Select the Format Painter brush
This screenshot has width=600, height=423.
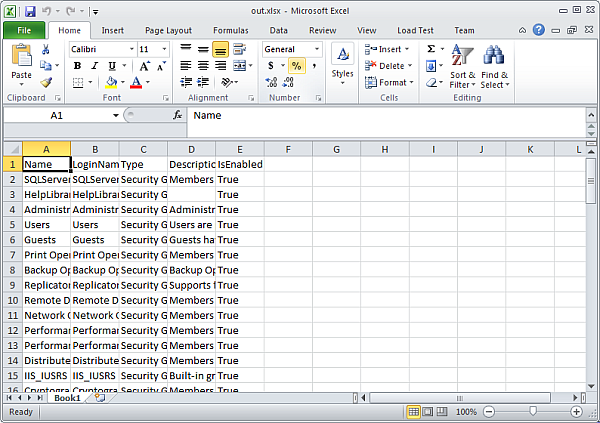click(x=46, y=82)
